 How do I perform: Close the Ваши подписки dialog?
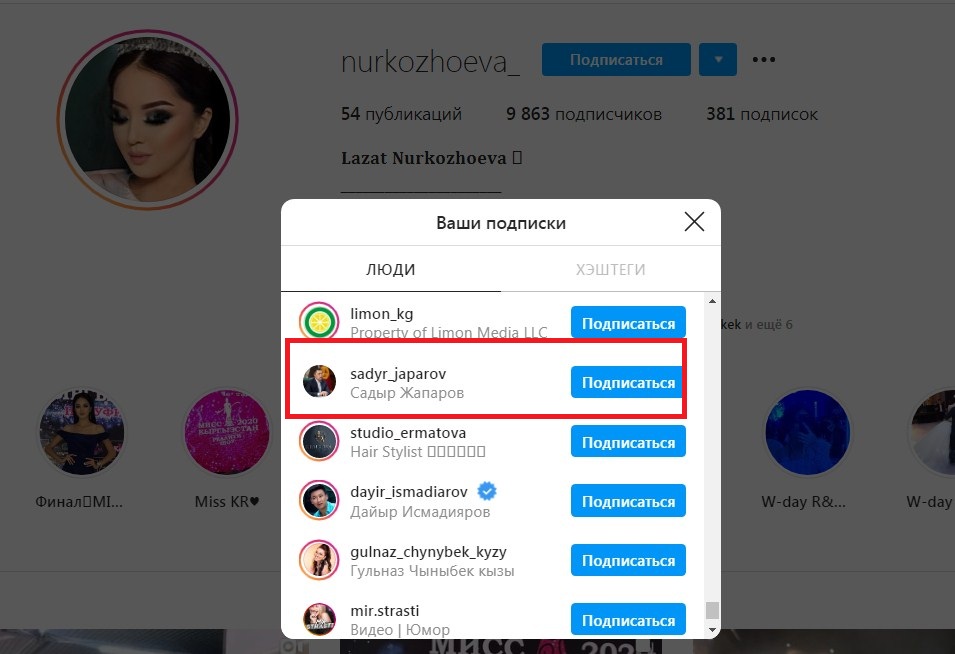(694, 222)
